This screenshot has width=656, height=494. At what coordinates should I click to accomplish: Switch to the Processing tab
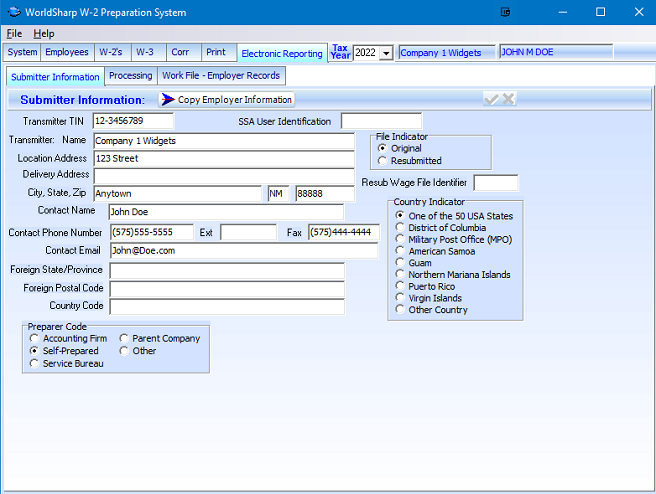(x=130, y=76)
